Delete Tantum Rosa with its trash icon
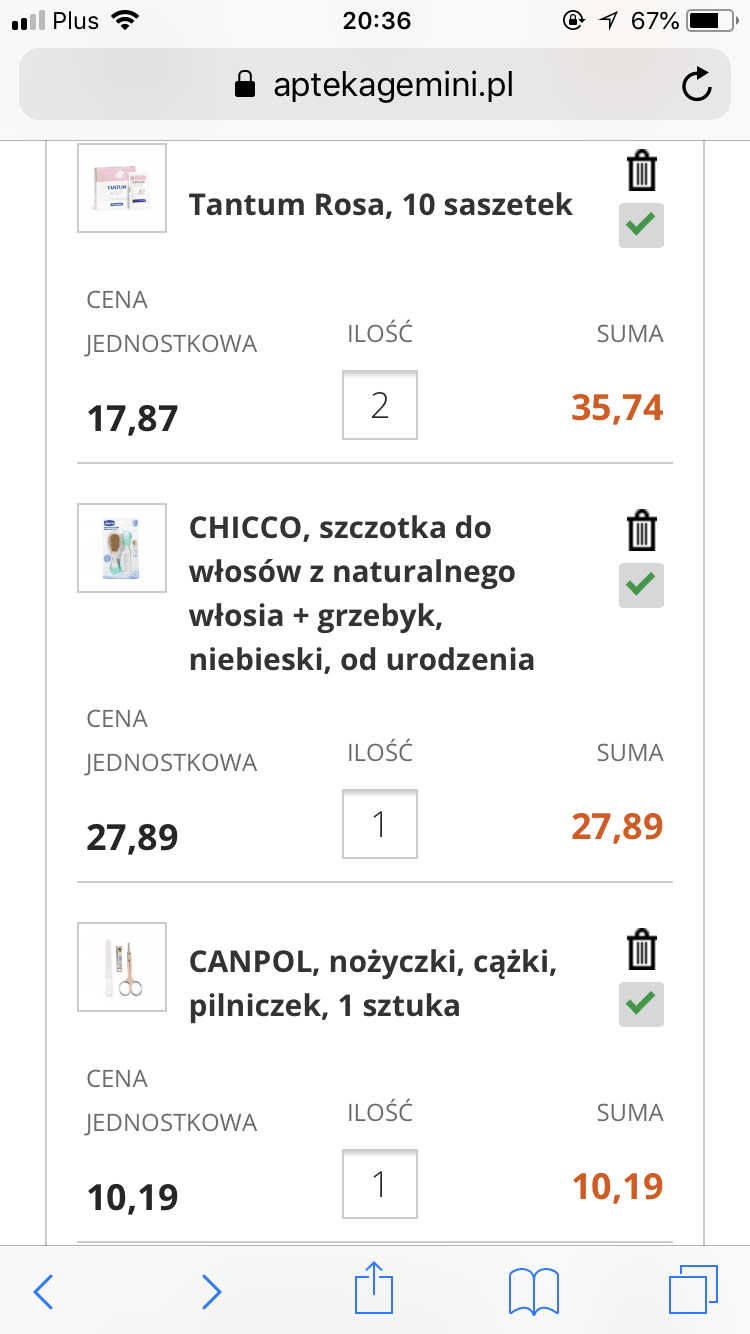This screenshot has width=750, height=1334. click(x=641, y=171)
